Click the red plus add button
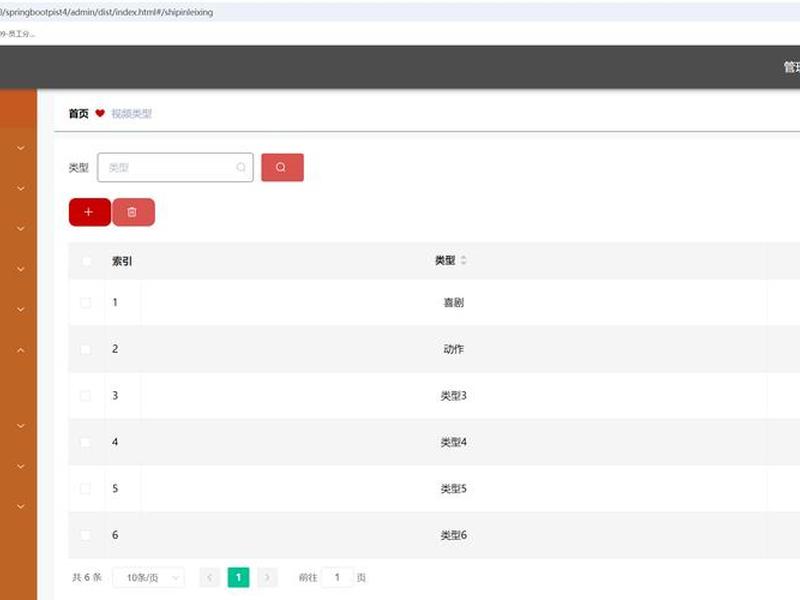Screen dimensions: 800x600 click(89, 212)
